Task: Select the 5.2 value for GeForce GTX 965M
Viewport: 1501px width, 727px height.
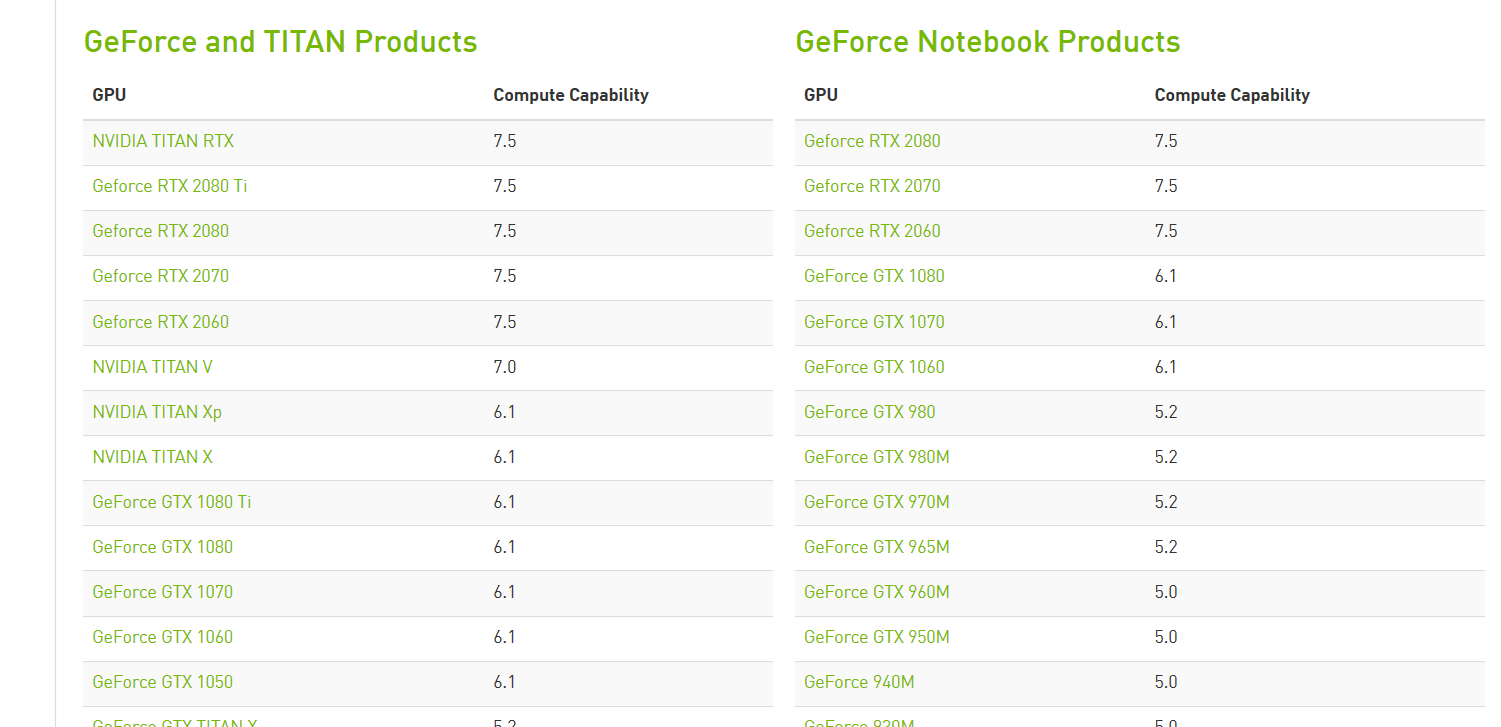Action: (1166, 547)
